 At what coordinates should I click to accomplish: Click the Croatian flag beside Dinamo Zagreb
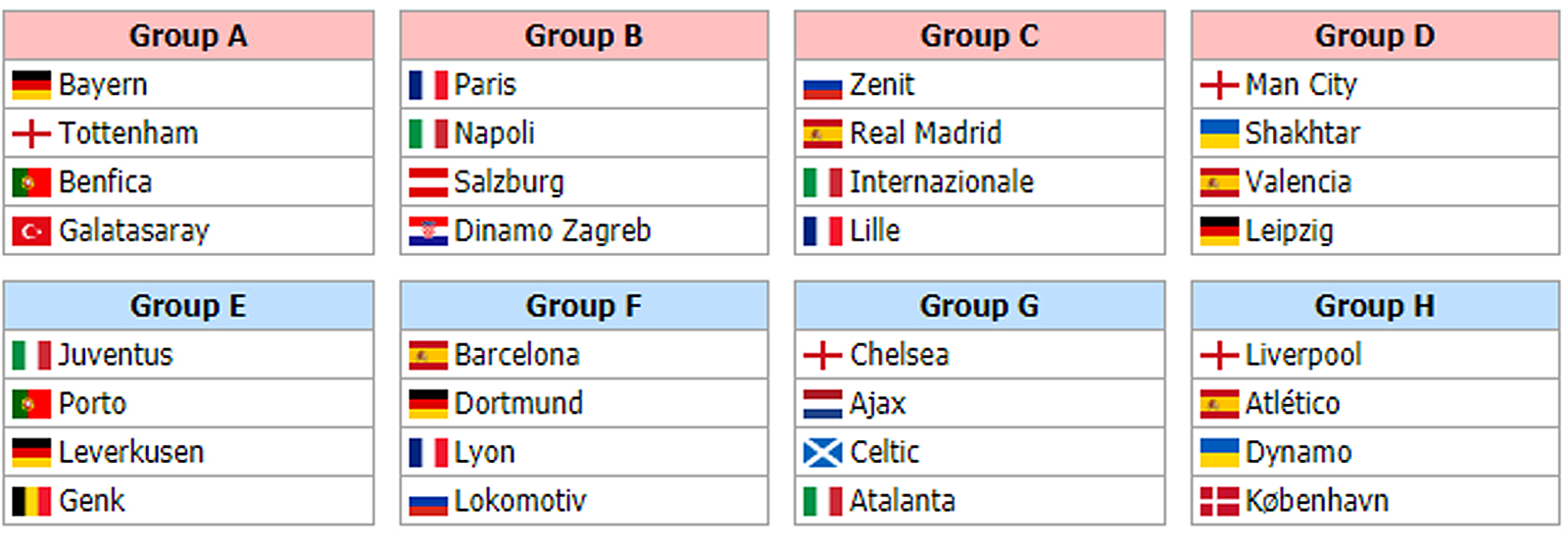pos(427,231)
